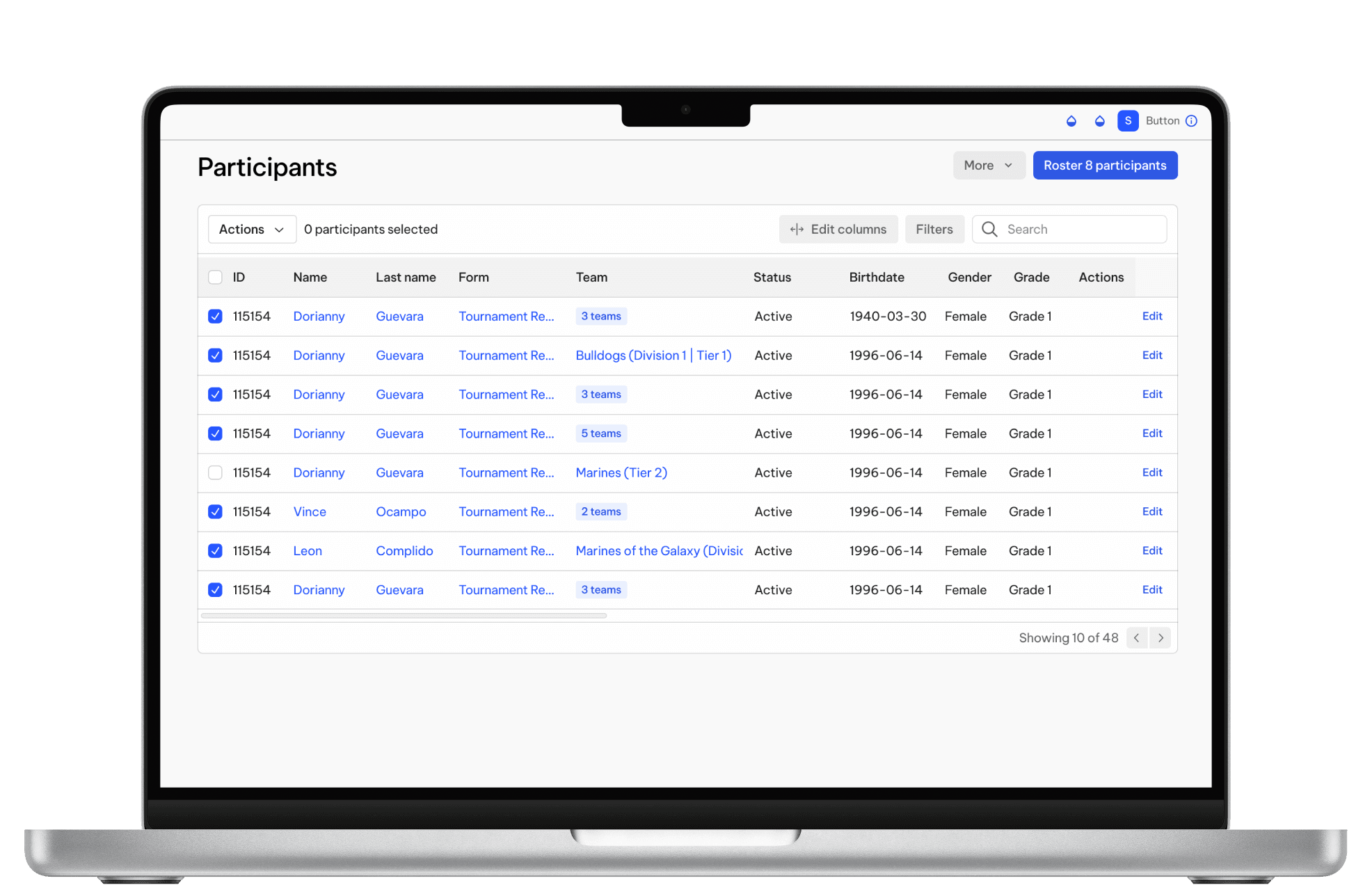Click the info icon beside Button
The height and width of the screenshot is (892, 1372).
click(x=1192, y=121)
